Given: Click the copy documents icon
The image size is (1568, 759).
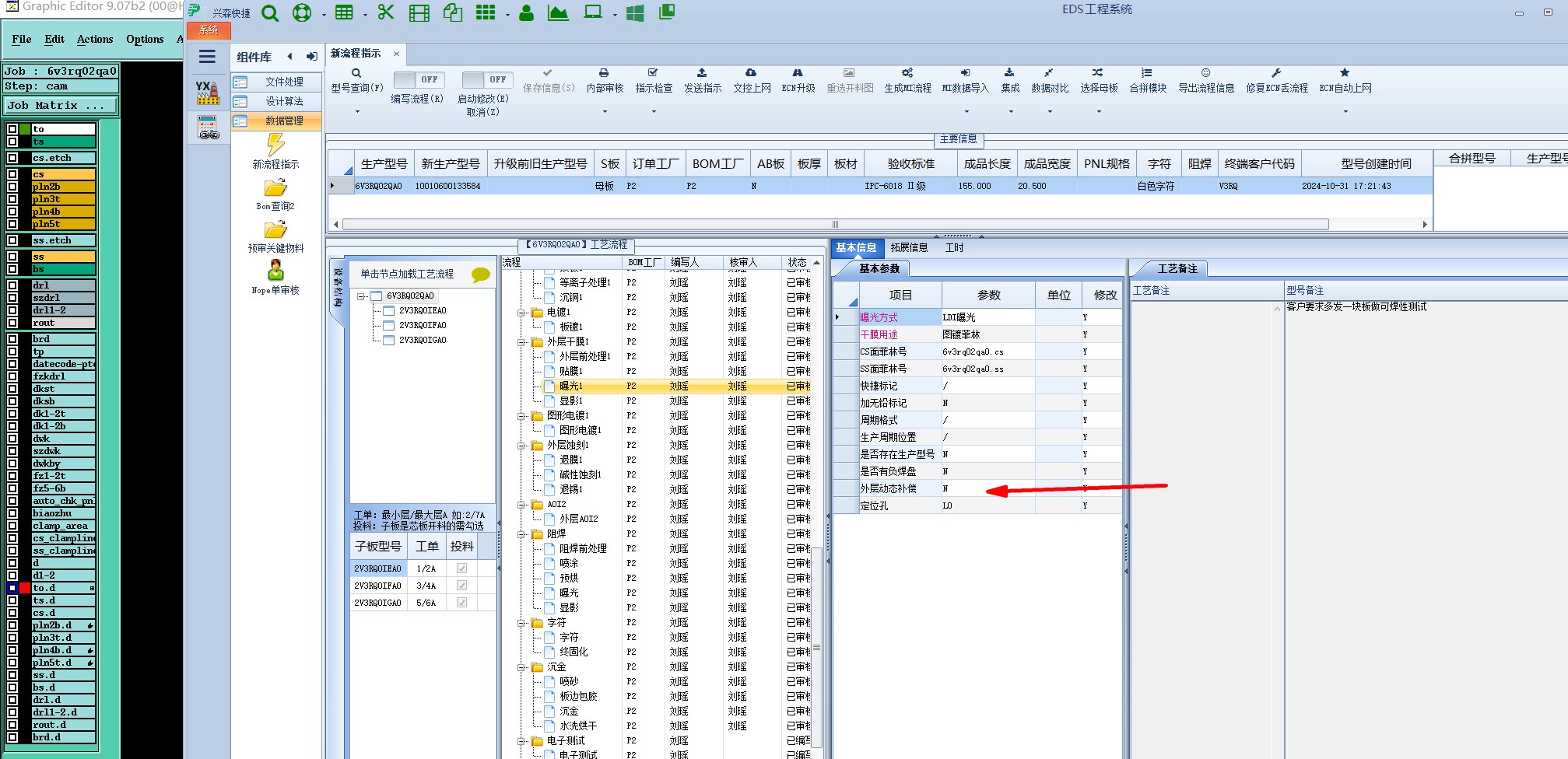Looking at the screenshot, I should pyautogui.click(x=453, y=12).
